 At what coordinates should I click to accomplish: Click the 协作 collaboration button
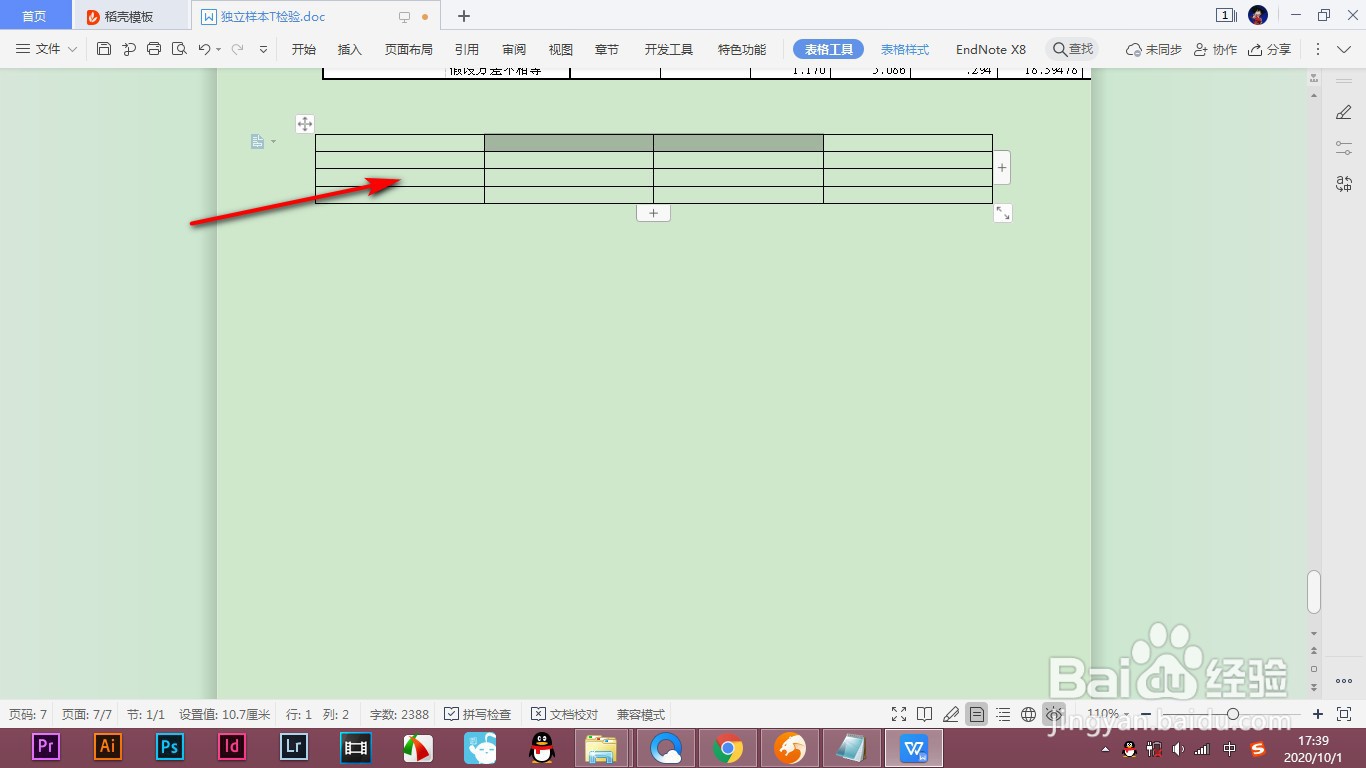[1215, 49]
